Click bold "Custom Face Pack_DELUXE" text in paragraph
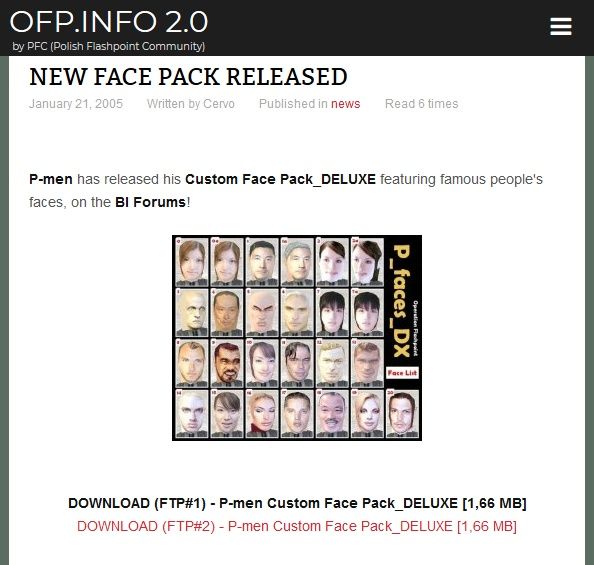 point(280,179)
